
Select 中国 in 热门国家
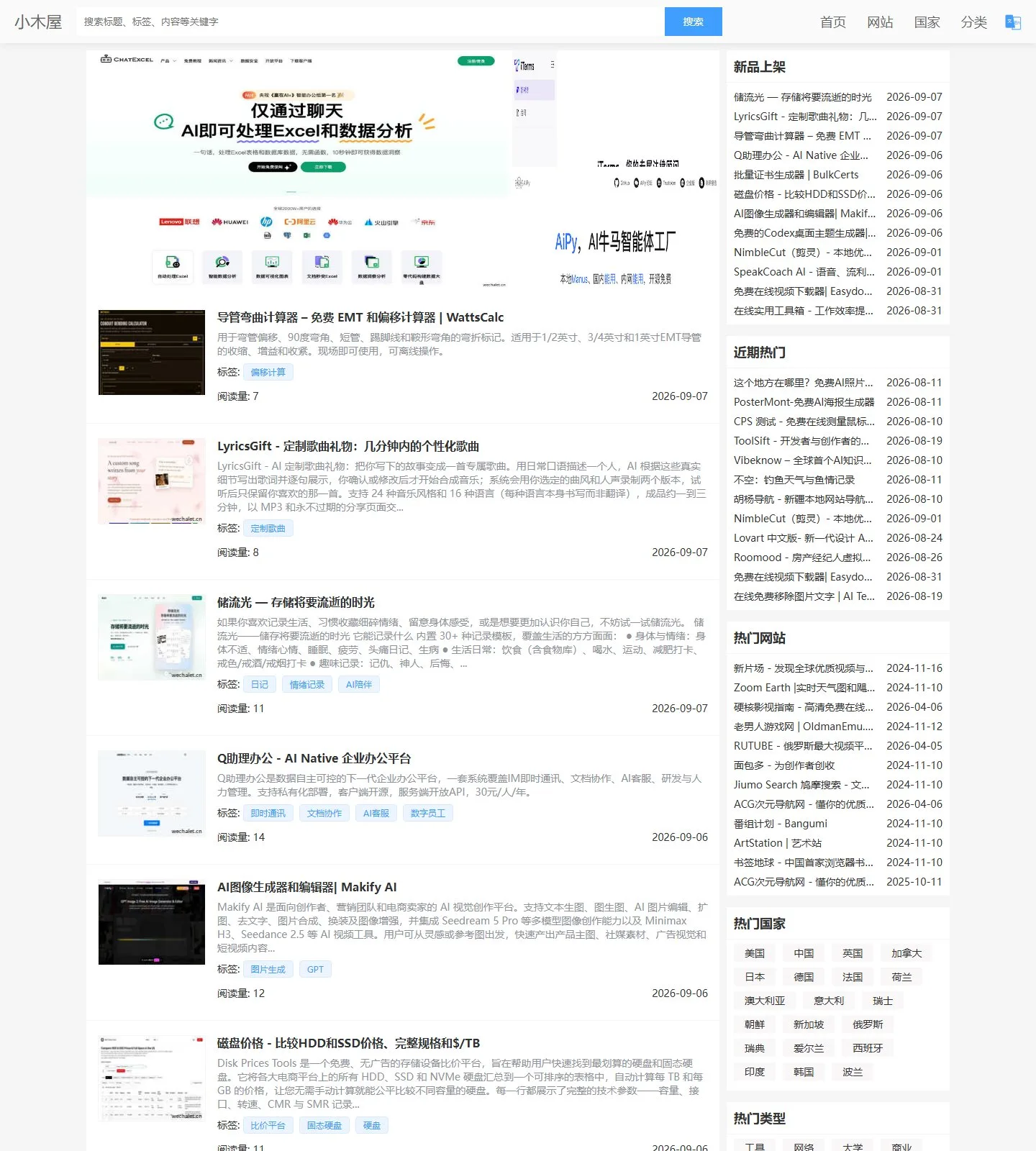804,953
